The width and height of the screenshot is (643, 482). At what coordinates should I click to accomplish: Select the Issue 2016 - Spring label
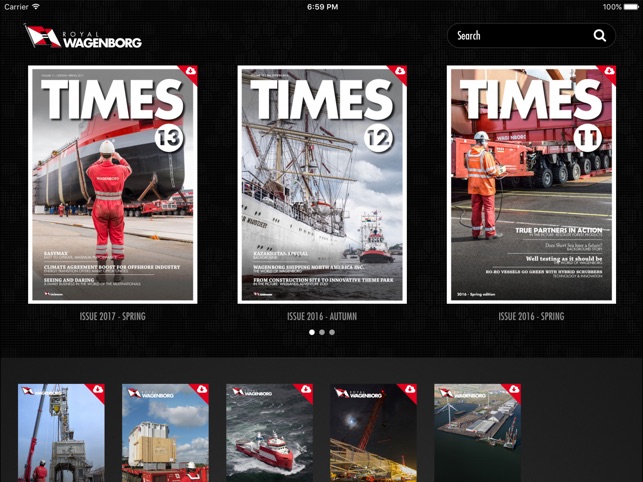click(531, 316)
